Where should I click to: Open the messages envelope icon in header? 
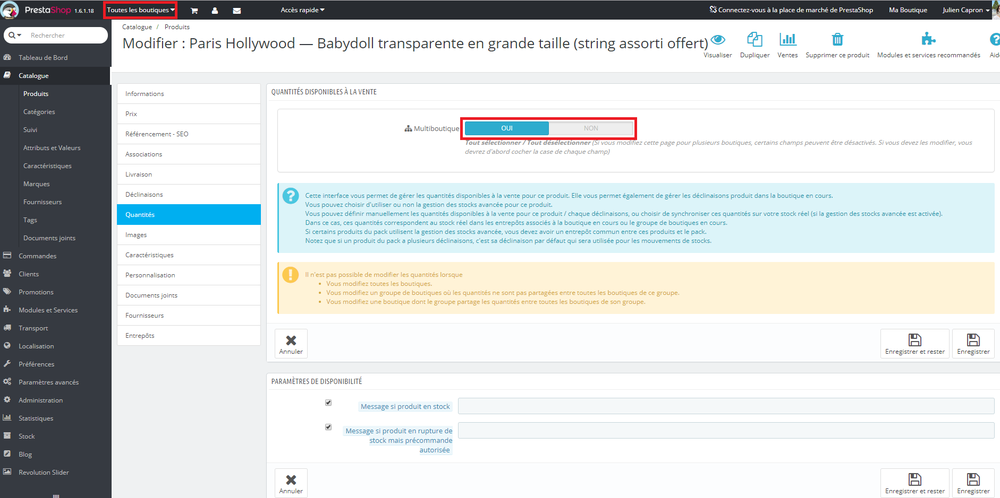(x=237, y=10)
